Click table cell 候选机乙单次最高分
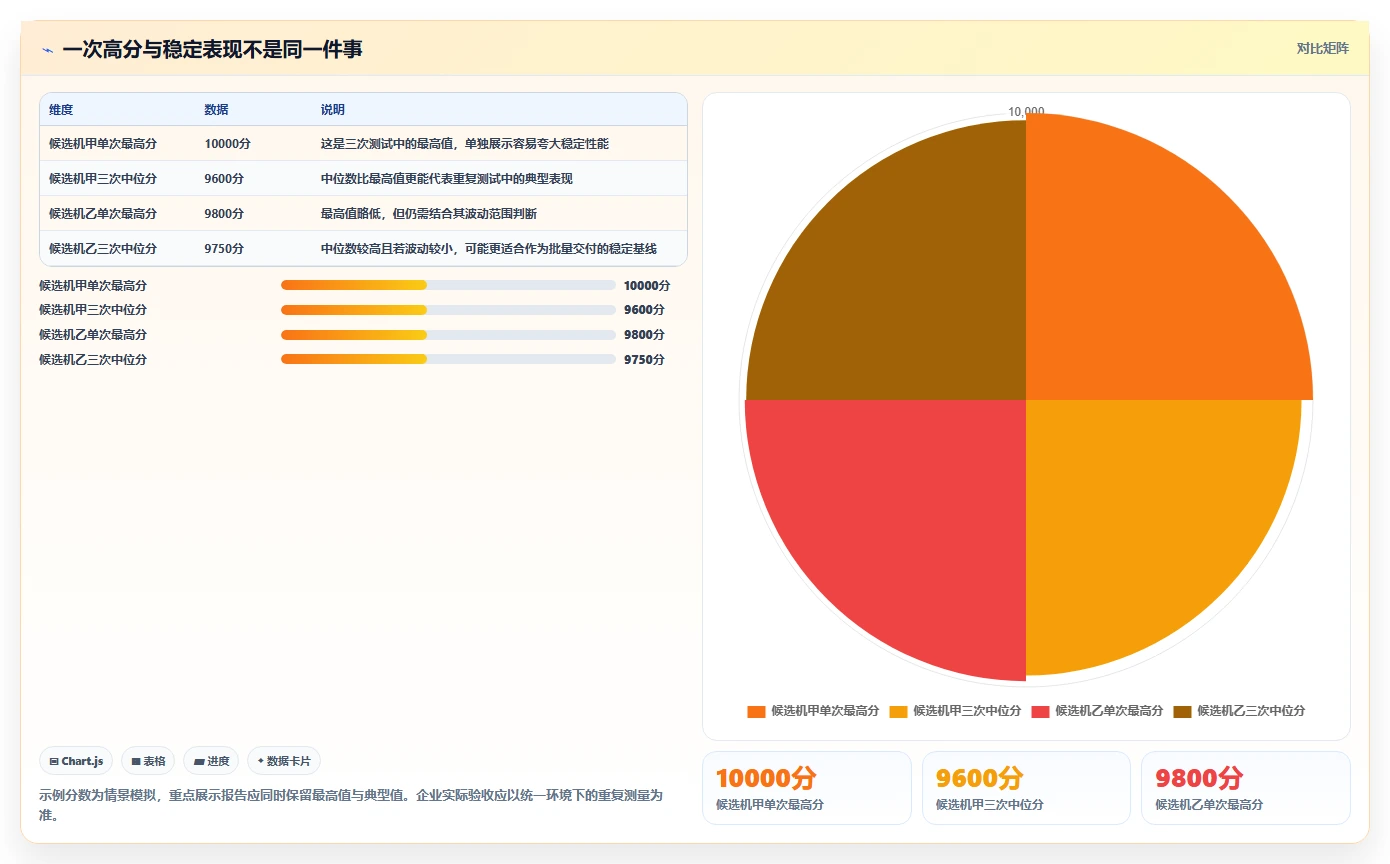 pyautogui.click(x=103, y=214)
